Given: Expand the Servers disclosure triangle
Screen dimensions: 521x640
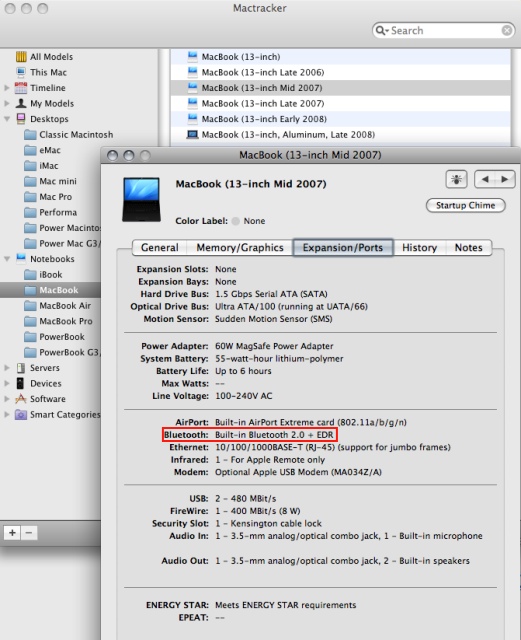Looking at the screenshot, I should [x=7, y=368].
